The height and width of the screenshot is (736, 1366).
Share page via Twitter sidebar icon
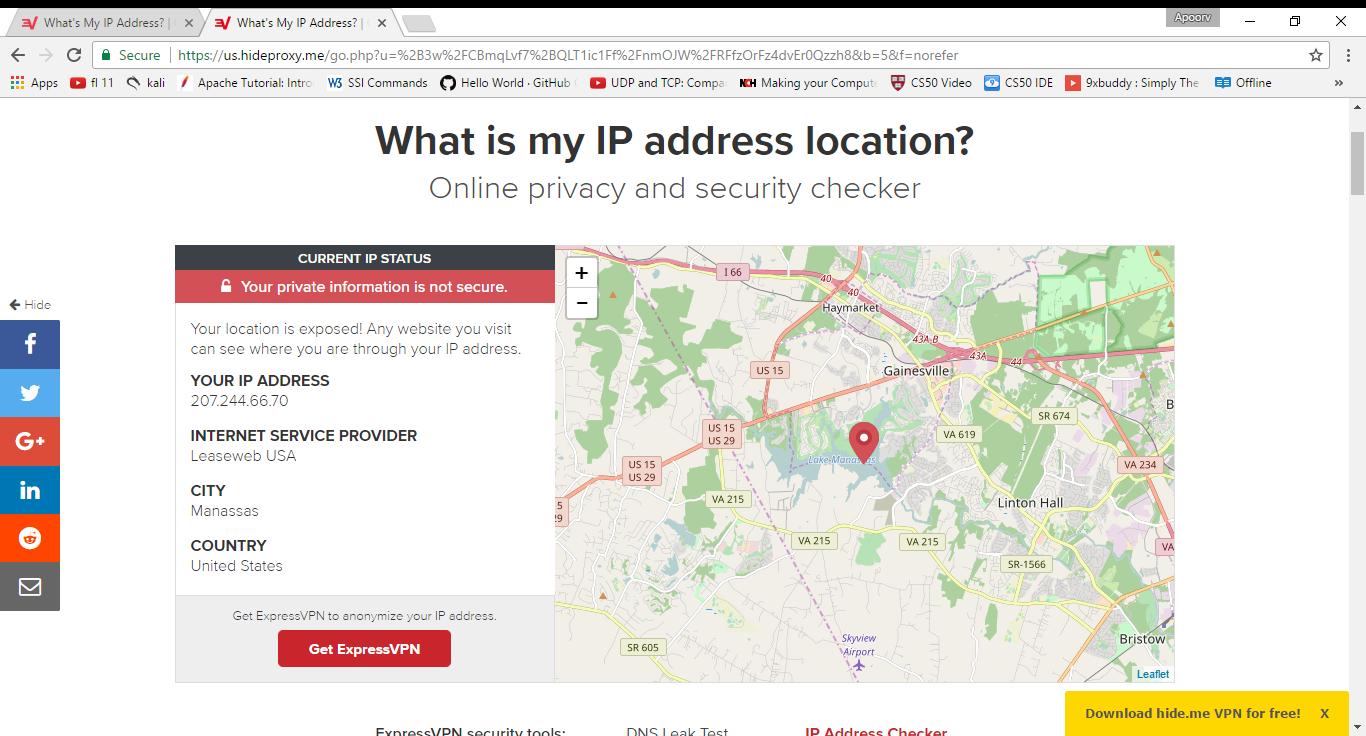(x=30, y=393)
